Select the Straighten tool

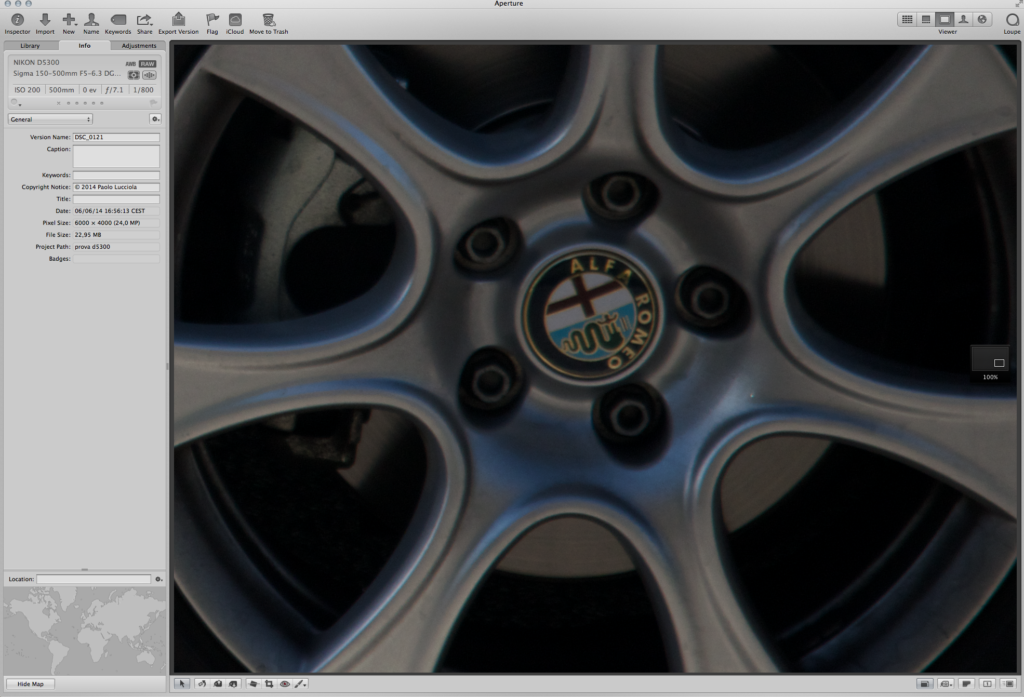[x=253, y=684]
